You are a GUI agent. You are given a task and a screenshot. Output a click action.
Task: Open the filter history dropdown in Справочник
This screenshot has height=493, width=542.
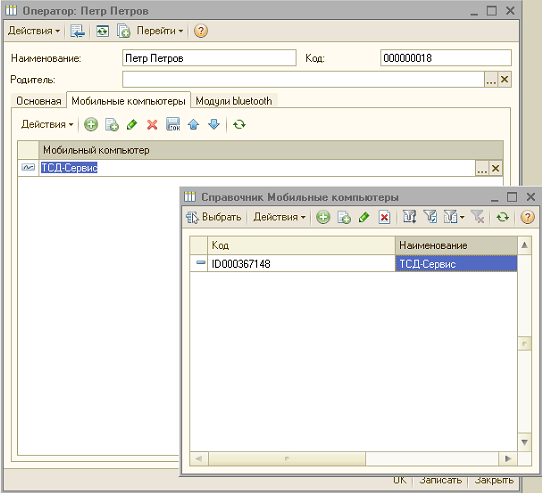tap(454, 217)
